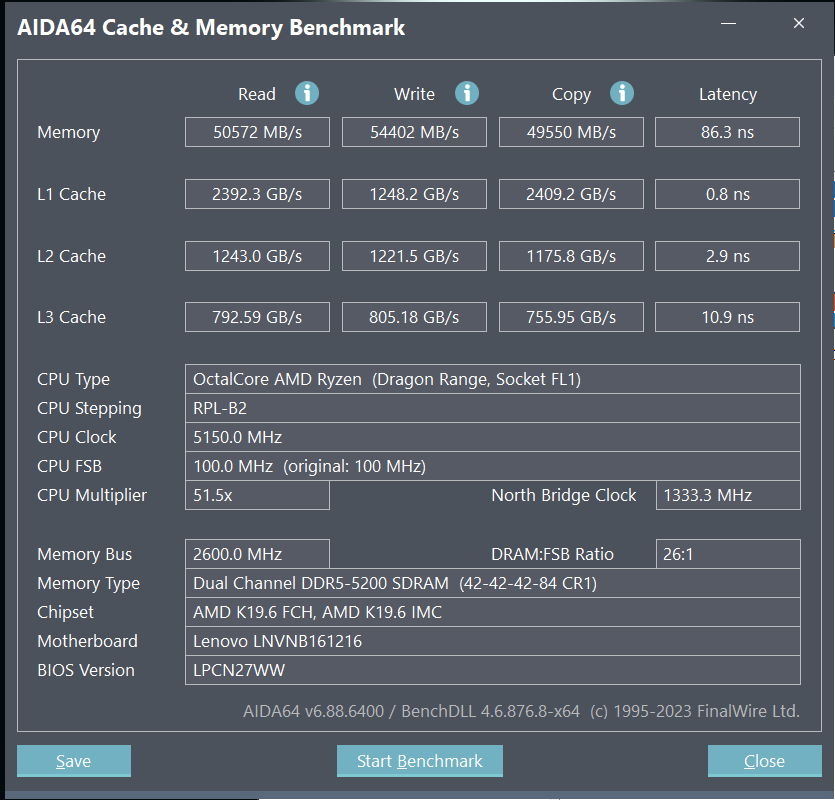Click the DRAM:FSB Ratio 26:1 field
835x800 pixels.
pyautogui.click(x=728, y=554)
